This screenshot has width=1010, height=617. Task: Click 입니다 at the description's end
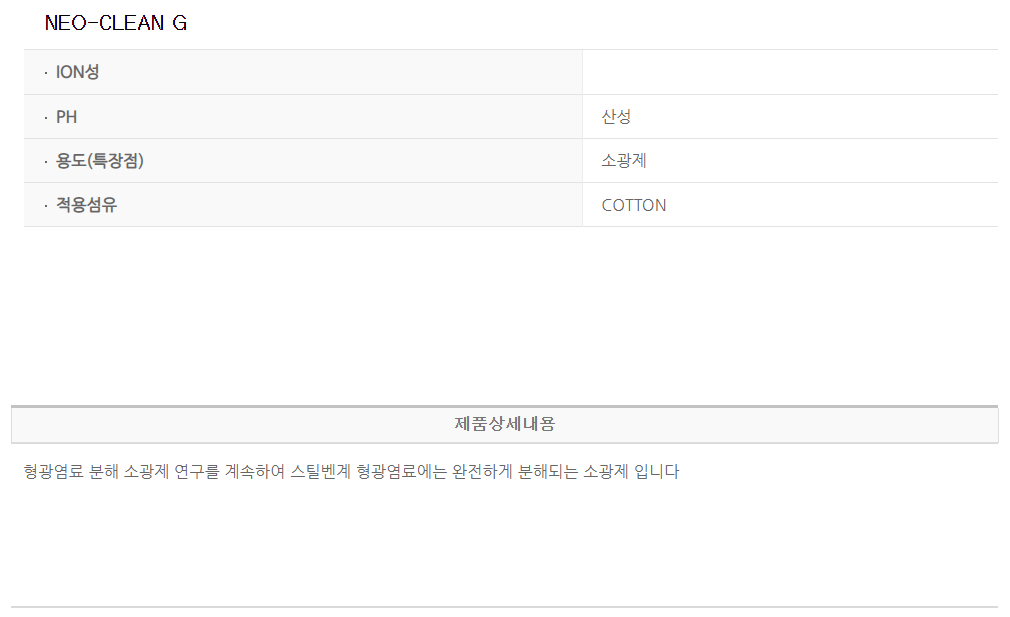click(x=657, y=472)
